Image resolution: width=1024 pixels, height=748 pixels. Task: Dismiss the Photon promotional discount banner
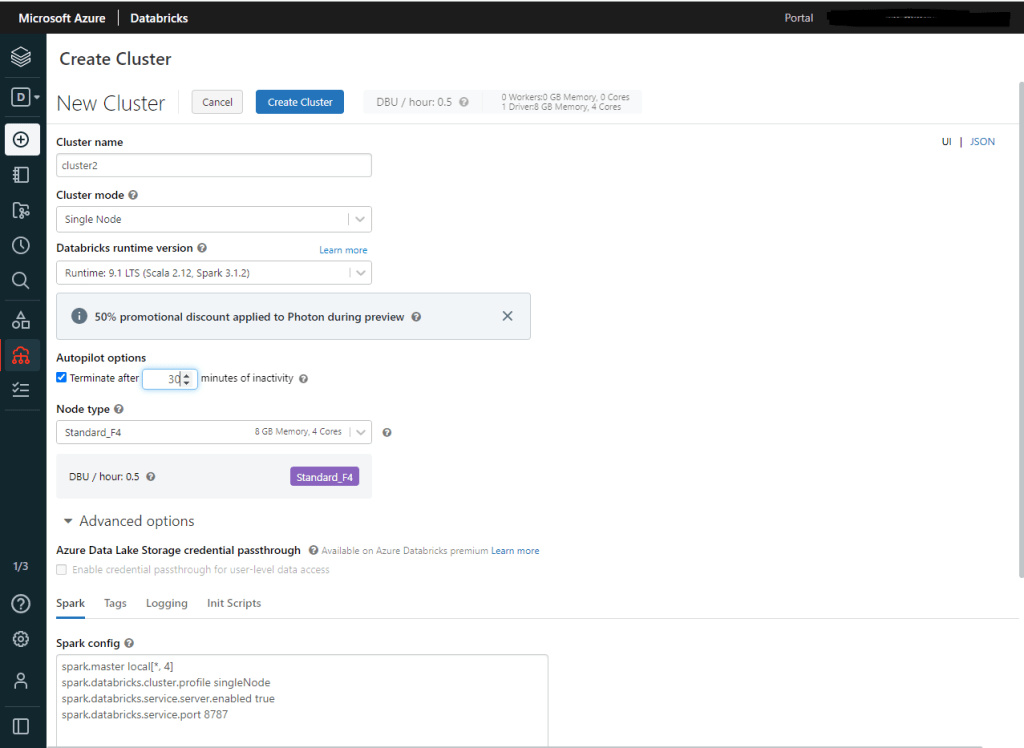click(507, 316)
